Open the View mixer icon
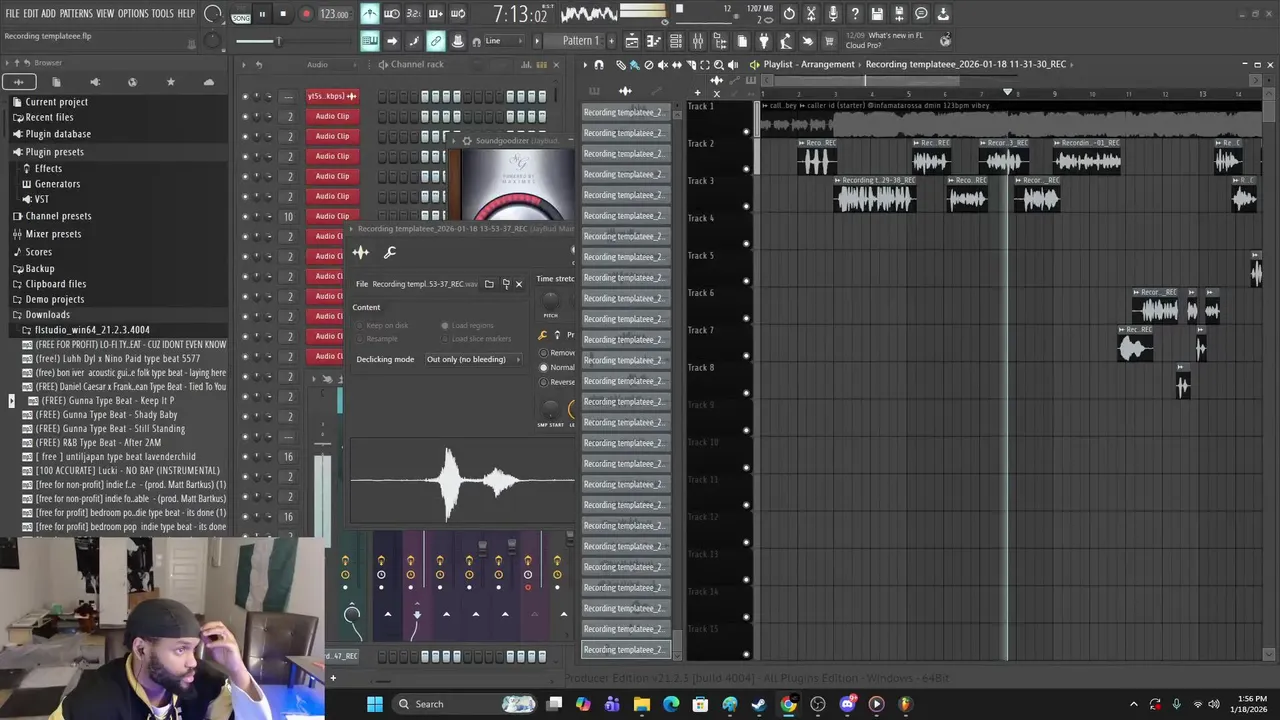1280x720 pixels. tap(698, 41)
